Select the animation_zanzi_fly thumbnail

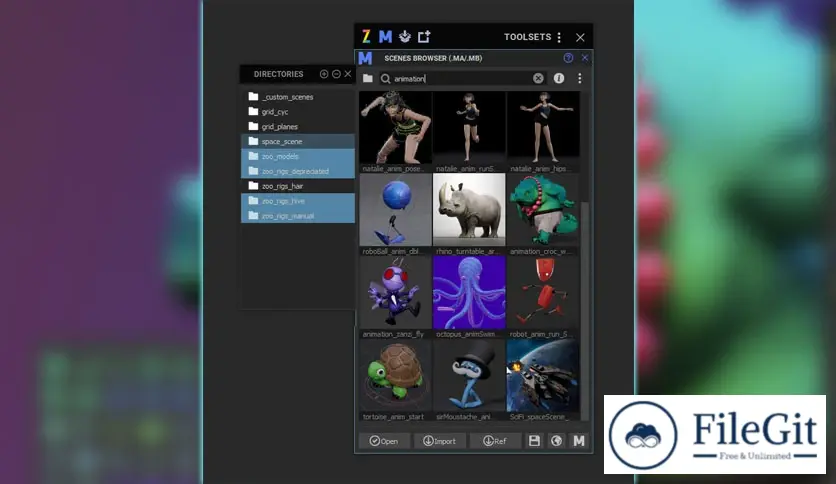point(396,293)
